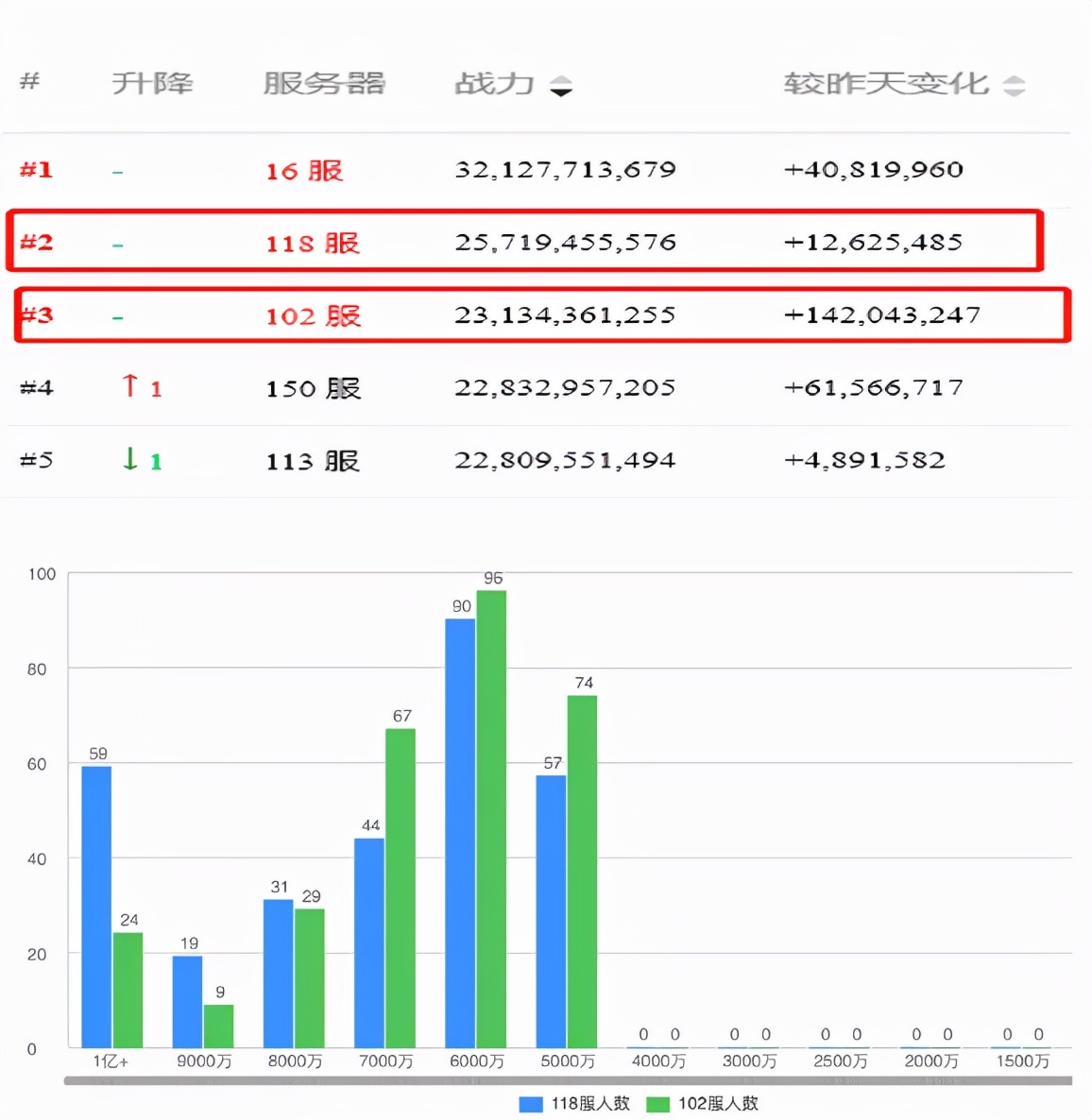Click the 3000万 axis label

coord(749,1061)
